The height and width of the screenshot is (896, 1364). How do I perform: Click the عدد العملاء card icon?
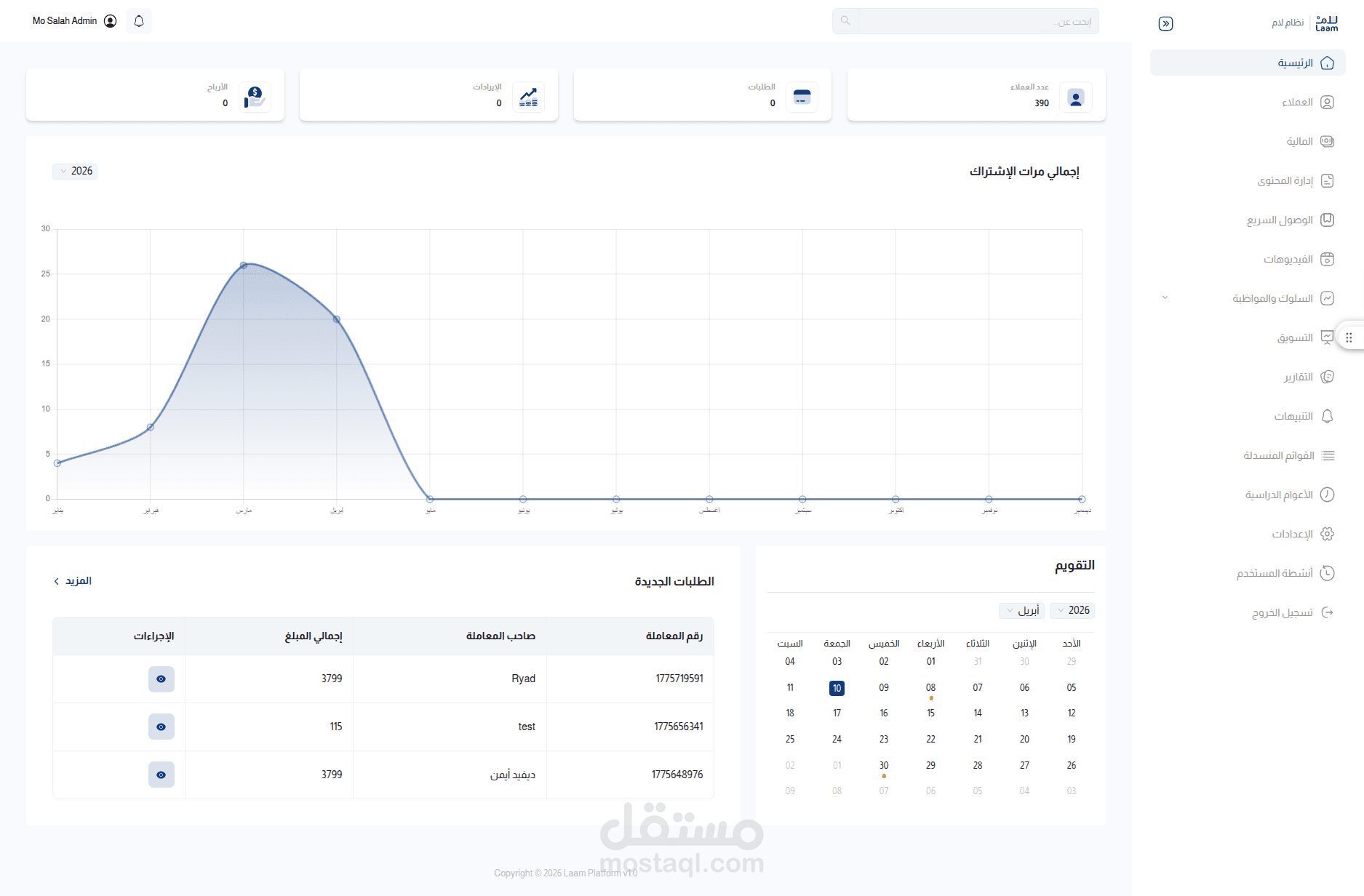tap(1076, 97)
